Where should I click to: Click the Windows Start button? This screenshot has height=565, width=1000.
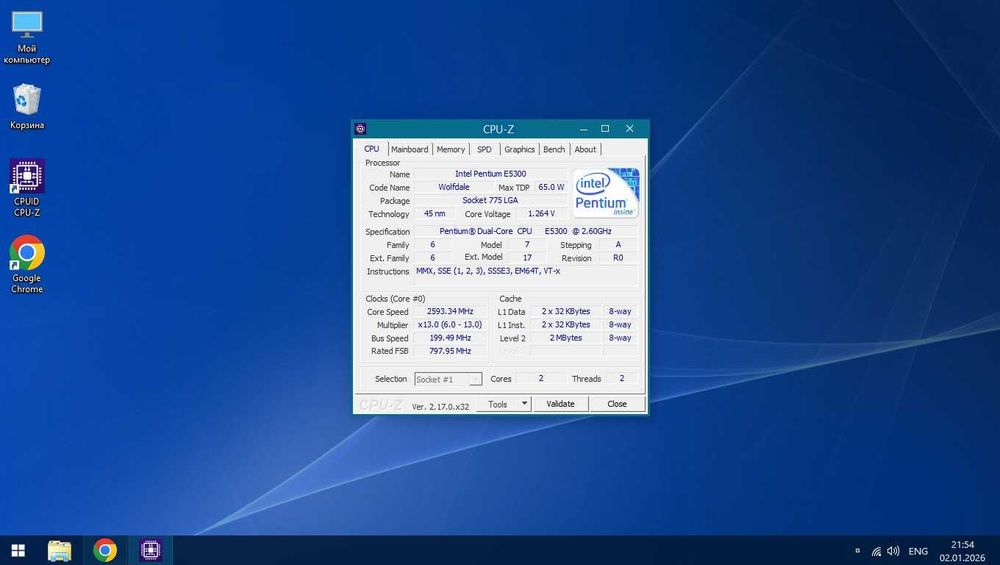[x=18, y=550]
